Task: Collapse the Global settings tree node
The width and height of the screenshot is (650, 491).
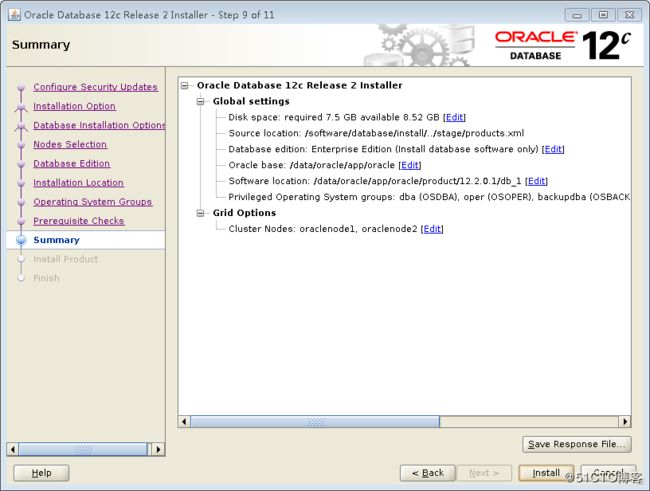Action: coord(201,101)
